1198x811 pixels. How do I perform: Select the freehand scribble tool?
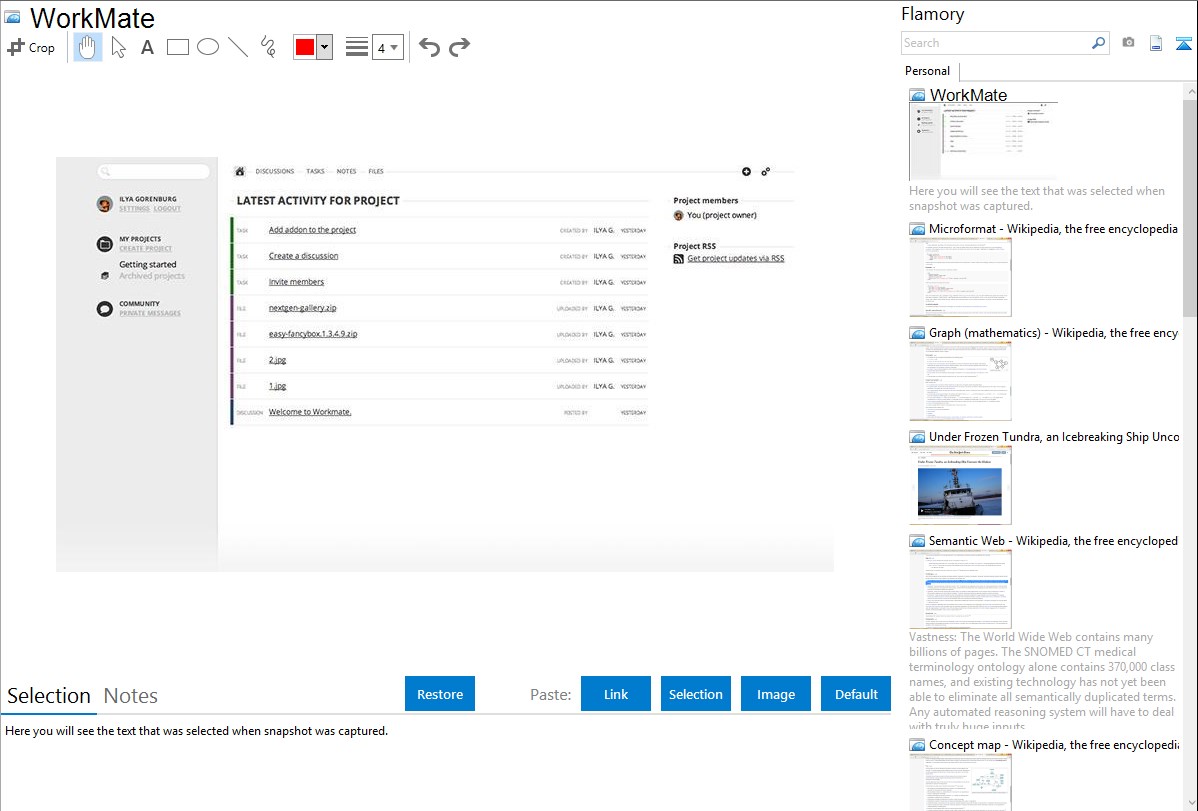coord(268,47)
